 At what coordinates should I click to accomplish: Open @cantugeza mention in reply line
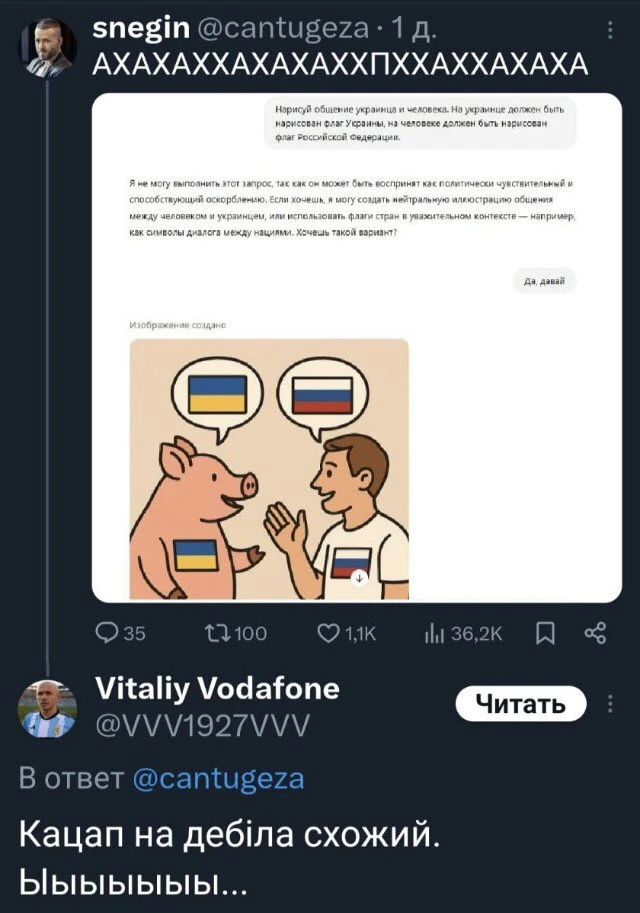(218, 778)
